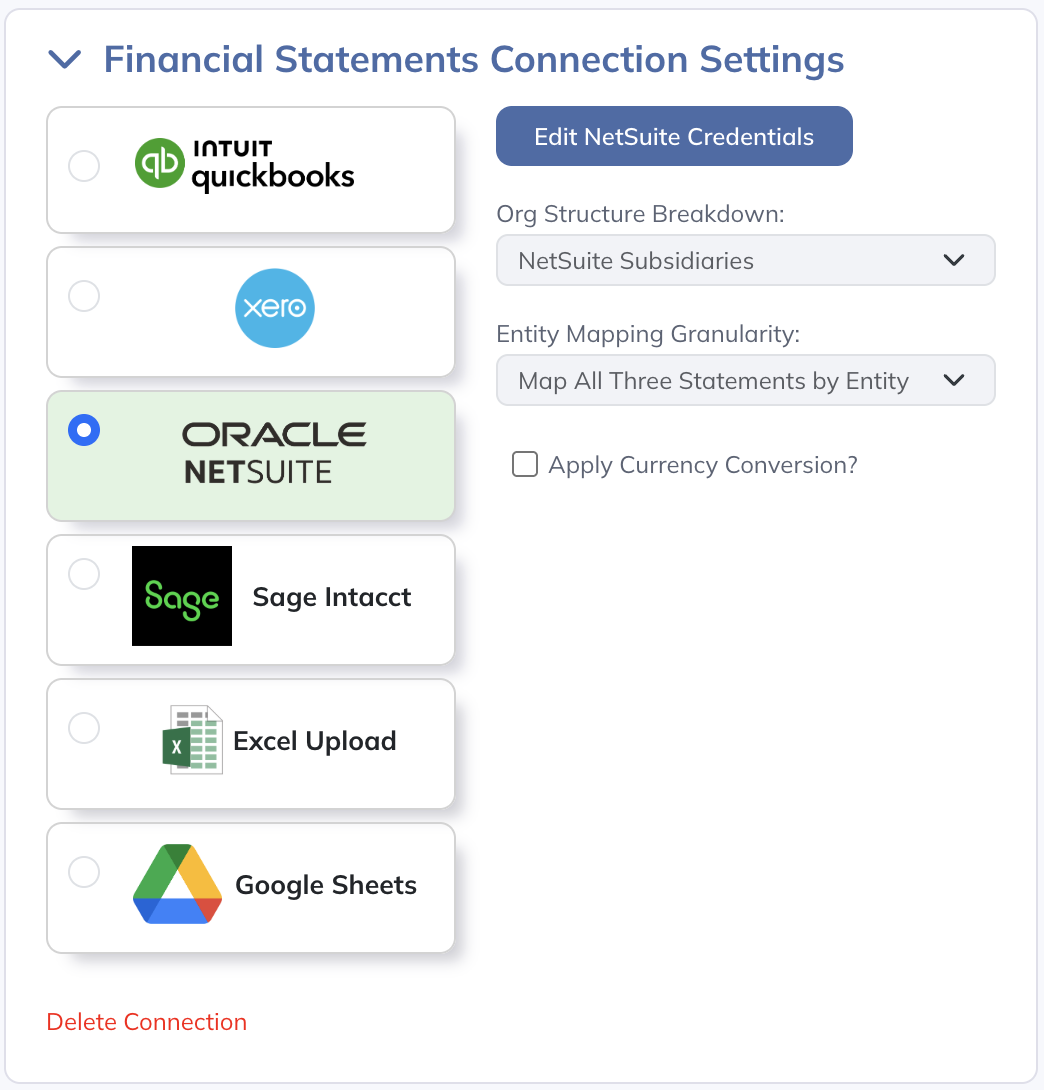Click the black Sage logo
The width and height of the screenshot is (1044, 1090).
182,596
